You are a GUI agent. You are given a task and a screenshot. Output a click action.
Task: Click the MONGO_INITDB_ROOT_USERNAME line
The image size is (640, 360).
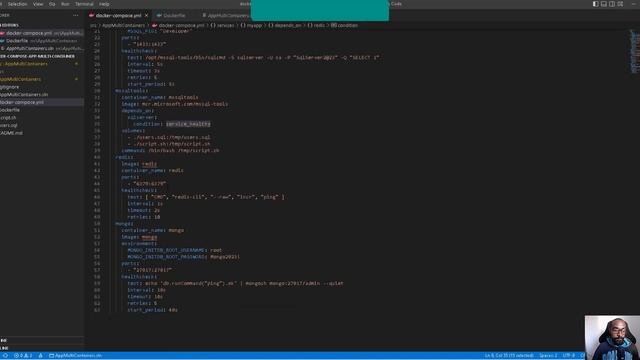[x=175, y=250]
